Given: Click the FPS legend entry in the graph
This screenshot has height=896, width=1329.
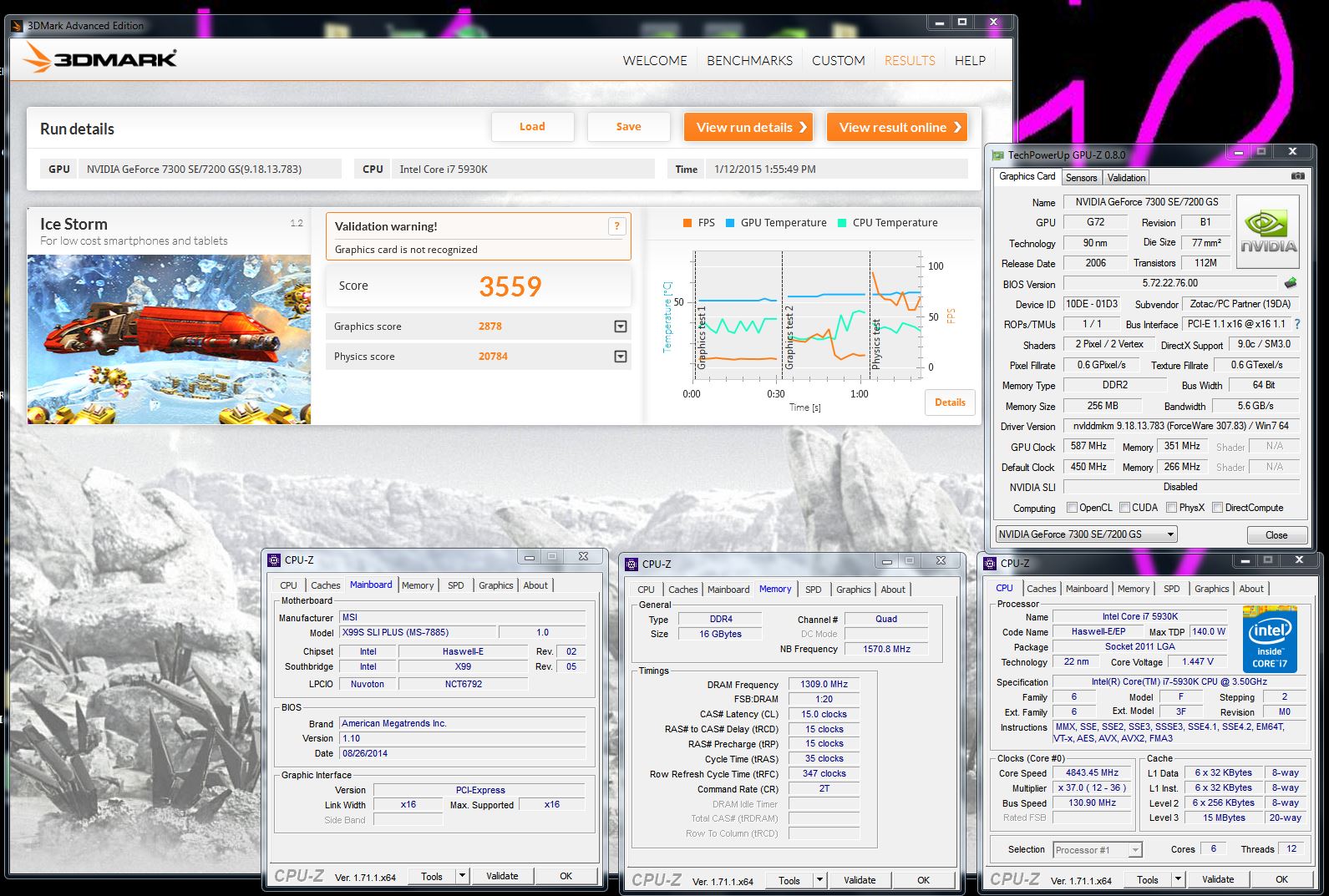Looking at the screenshot, I should point(699,223).
